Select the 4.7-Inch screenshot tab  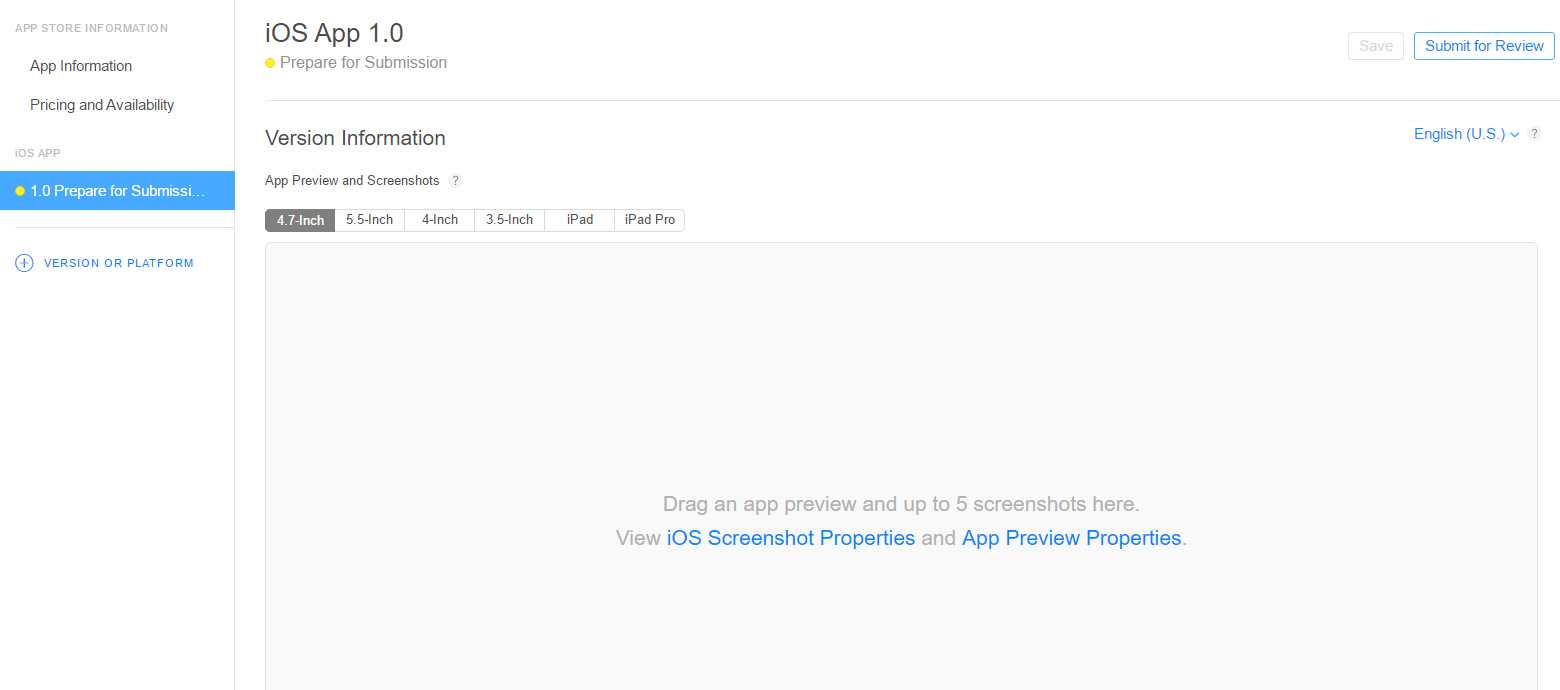click(x=300, y=220)
